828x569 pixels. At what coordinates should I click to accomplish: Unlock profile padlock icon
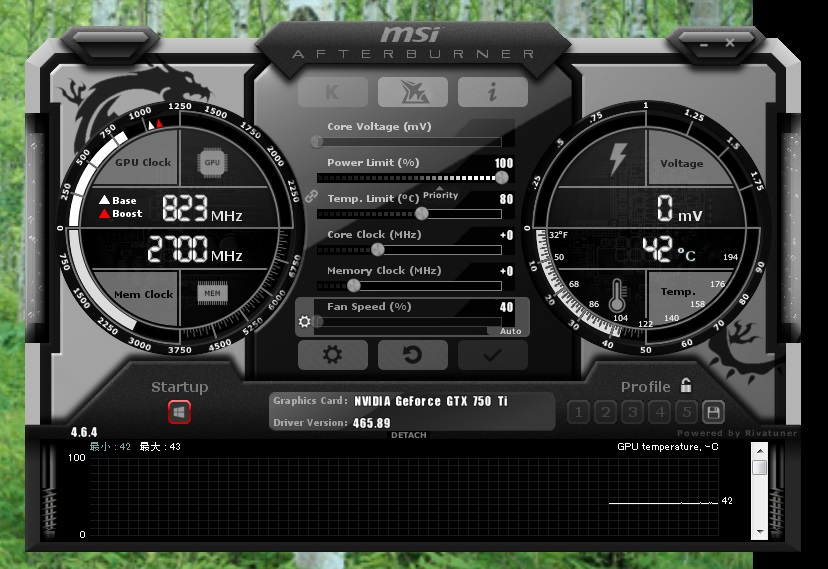coord(685,385)
